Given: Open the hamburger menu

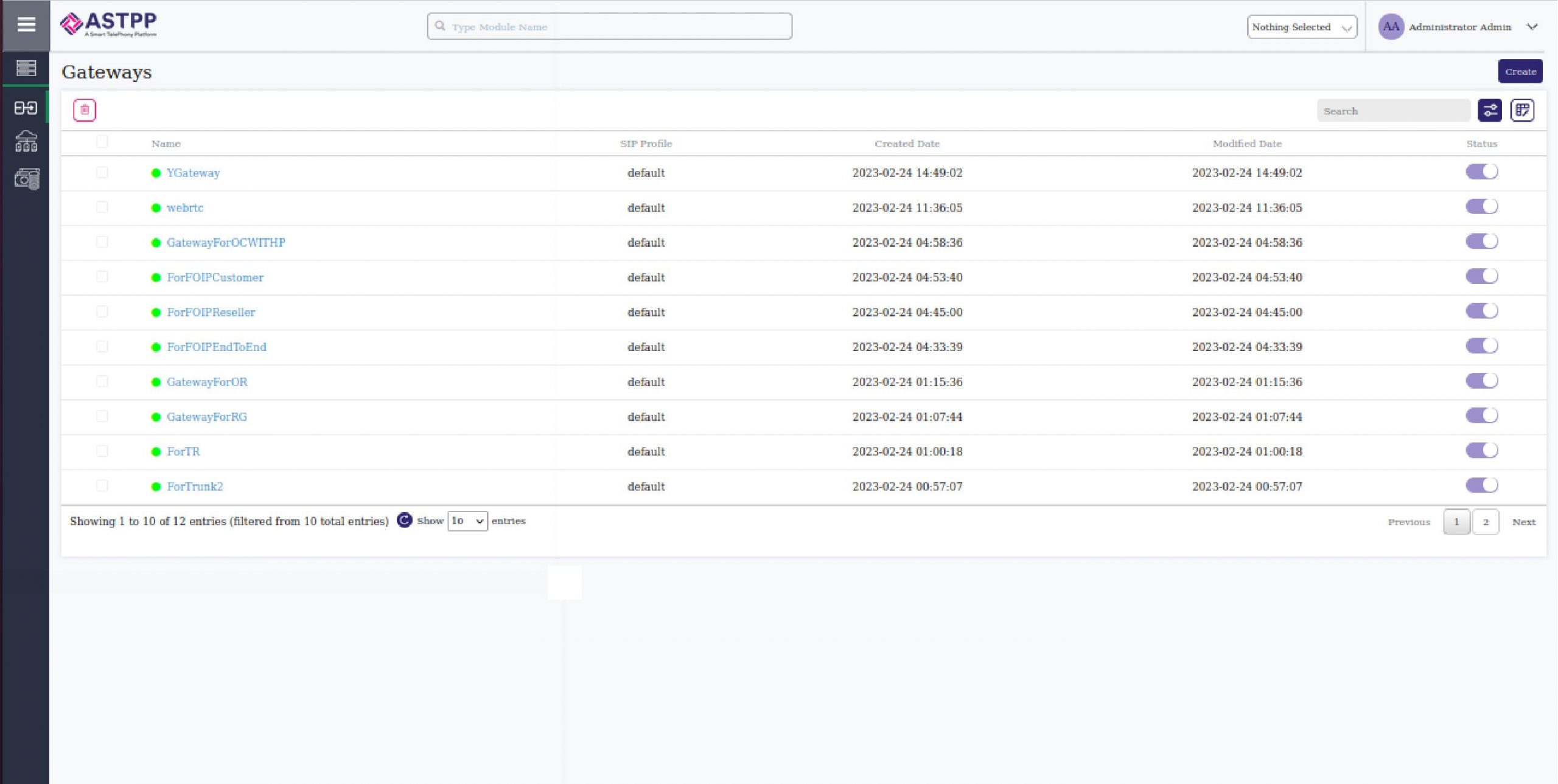Looking at the screenshot, I should tap(26, 25).
